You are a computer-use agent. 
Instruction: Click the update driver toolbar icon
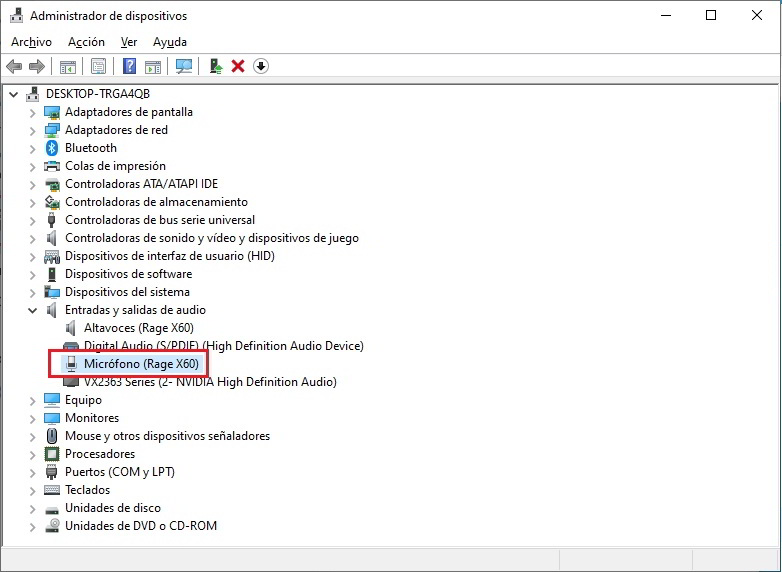coord(215,66)
